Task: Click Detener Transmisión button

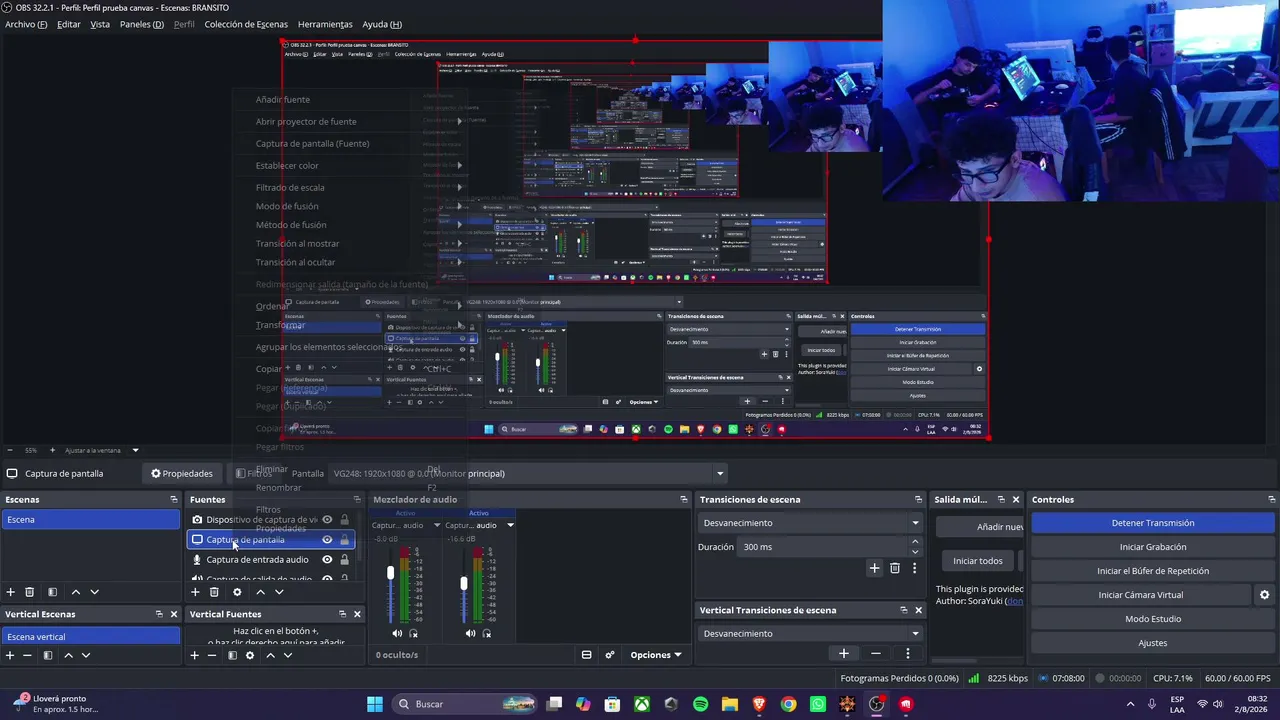Action: pyautogui.click(x=1153, y=523)
